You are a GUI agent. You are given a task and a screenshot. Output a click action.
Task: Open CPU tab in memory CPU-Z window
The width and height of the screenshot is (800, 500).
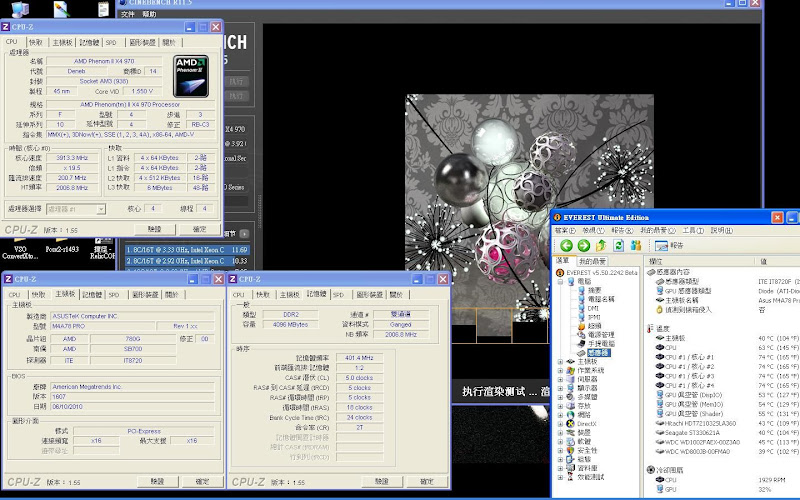pos(238,295)
